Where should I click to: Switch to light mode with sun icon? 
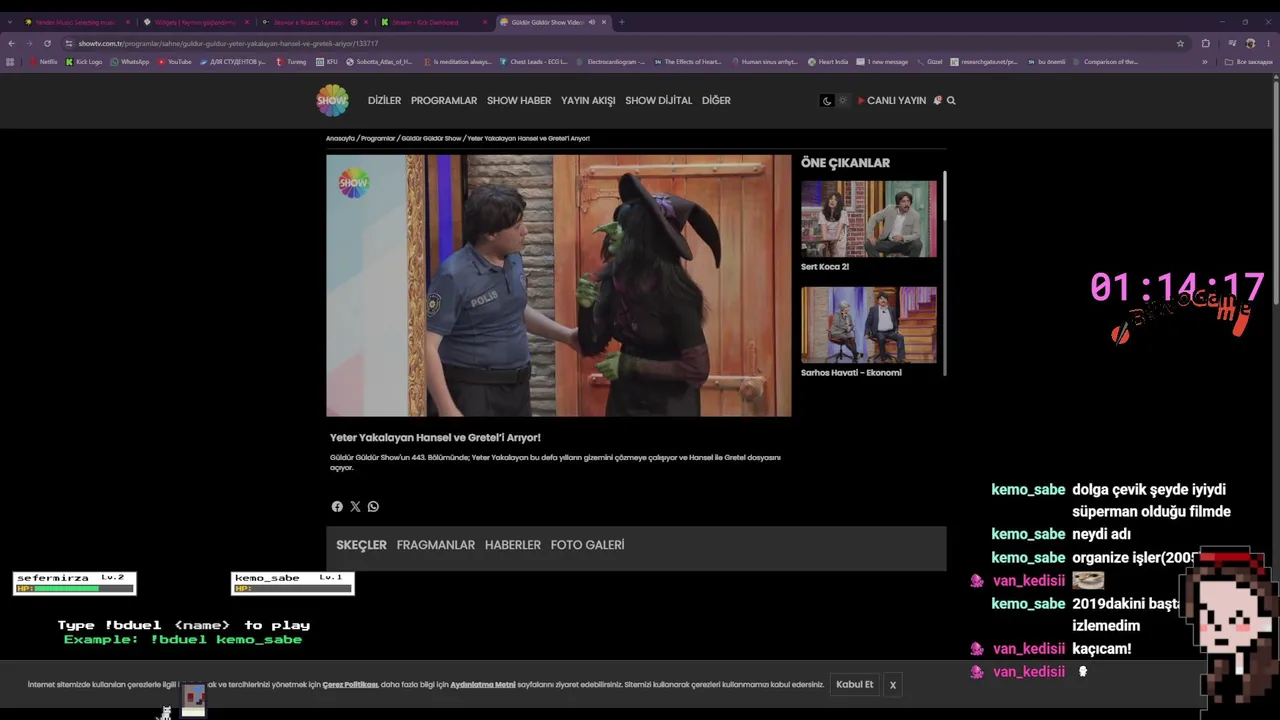coord(843,101)
